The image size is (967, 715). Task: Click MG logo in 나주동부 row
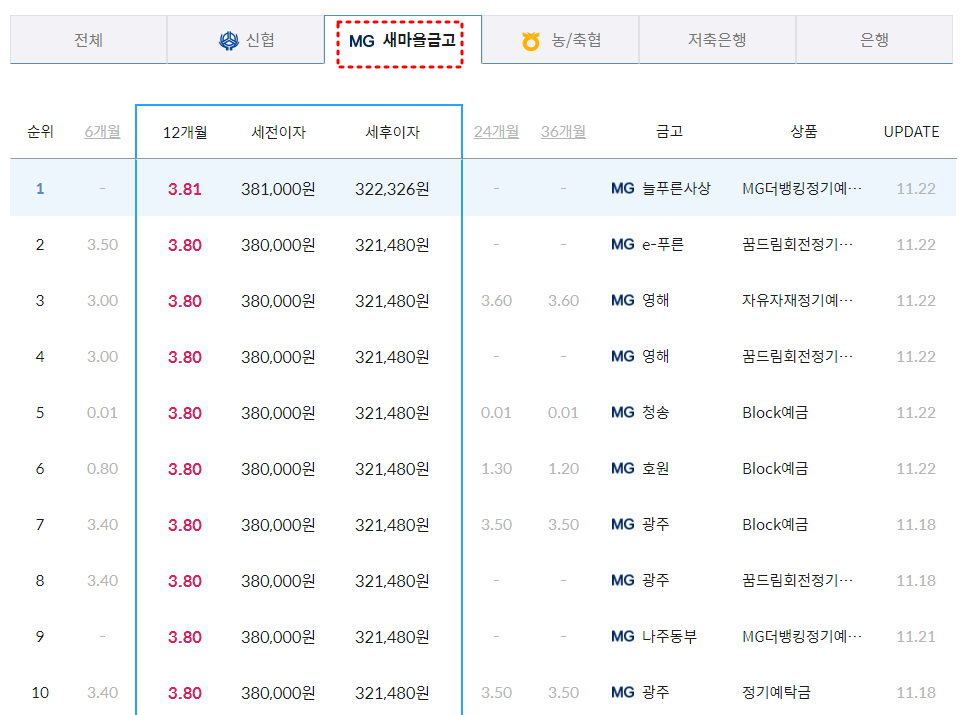click(623, 637)
